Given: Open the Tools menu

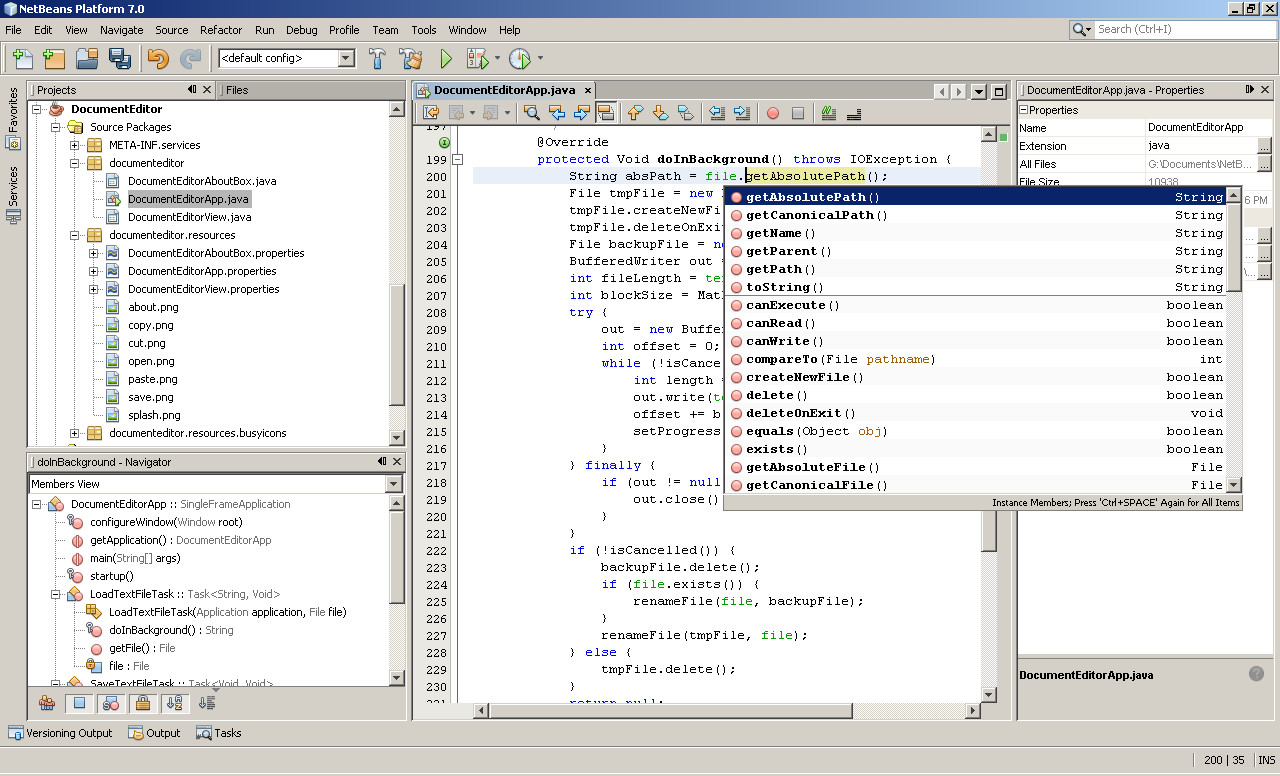Looking at the screenshot, I should (424, 30).
